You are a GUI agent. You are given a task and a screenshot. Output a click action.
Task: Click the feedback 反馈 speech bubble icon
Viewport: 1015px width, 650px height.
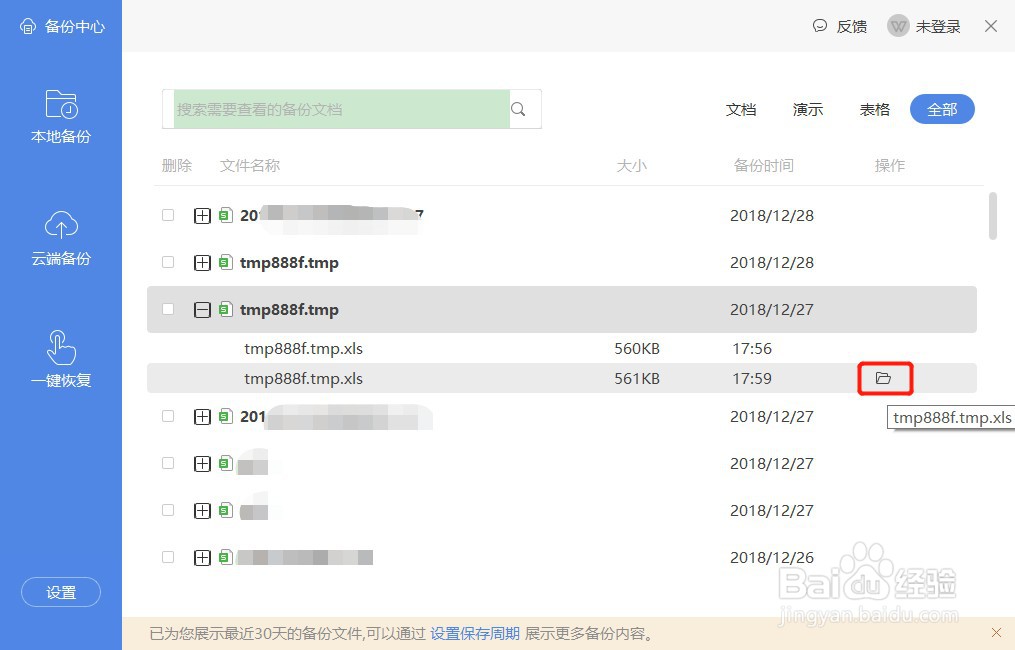click(x=820, y=26)
